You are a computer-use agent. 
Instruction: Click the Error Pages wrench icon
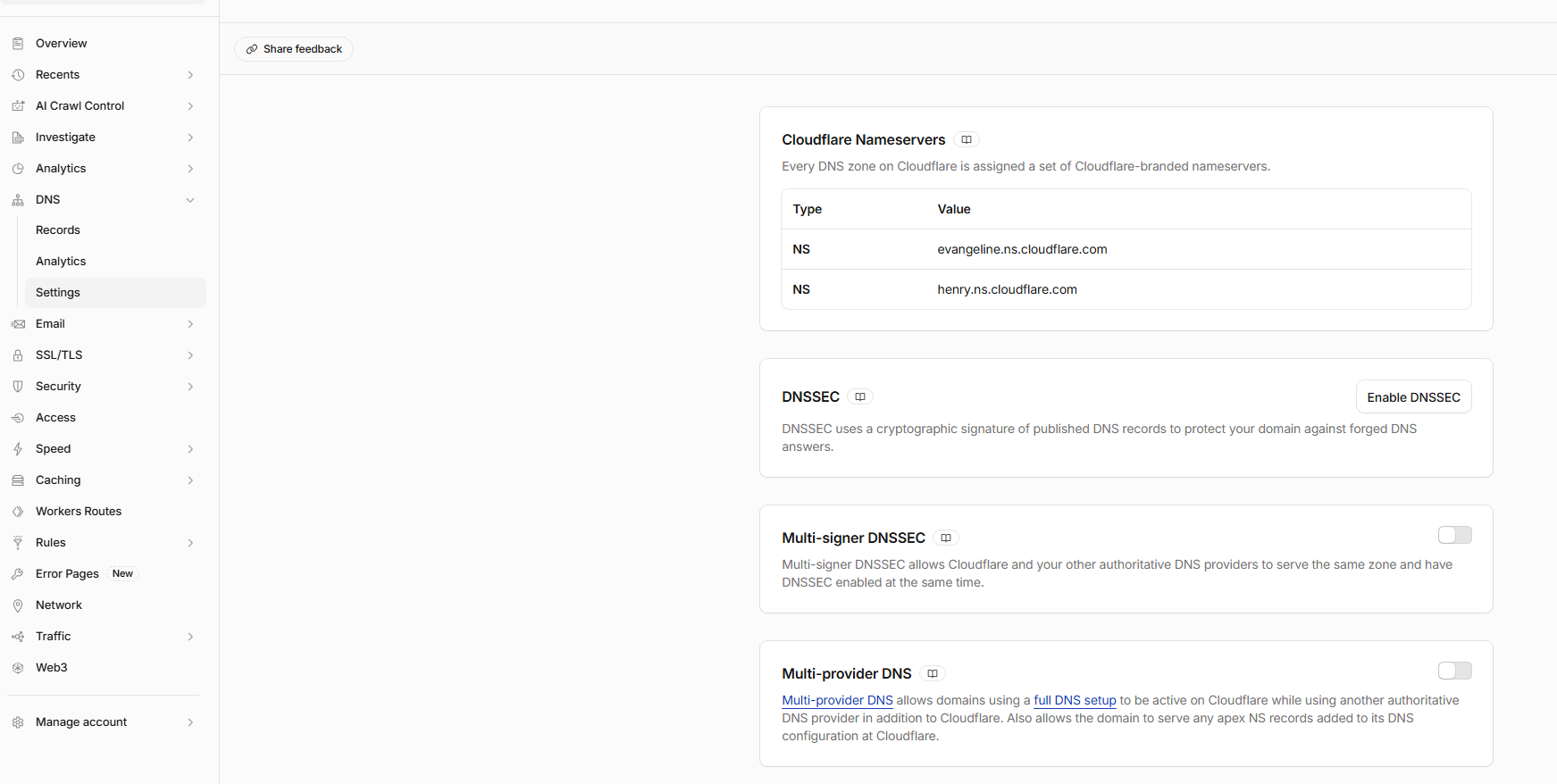[18, 574]
